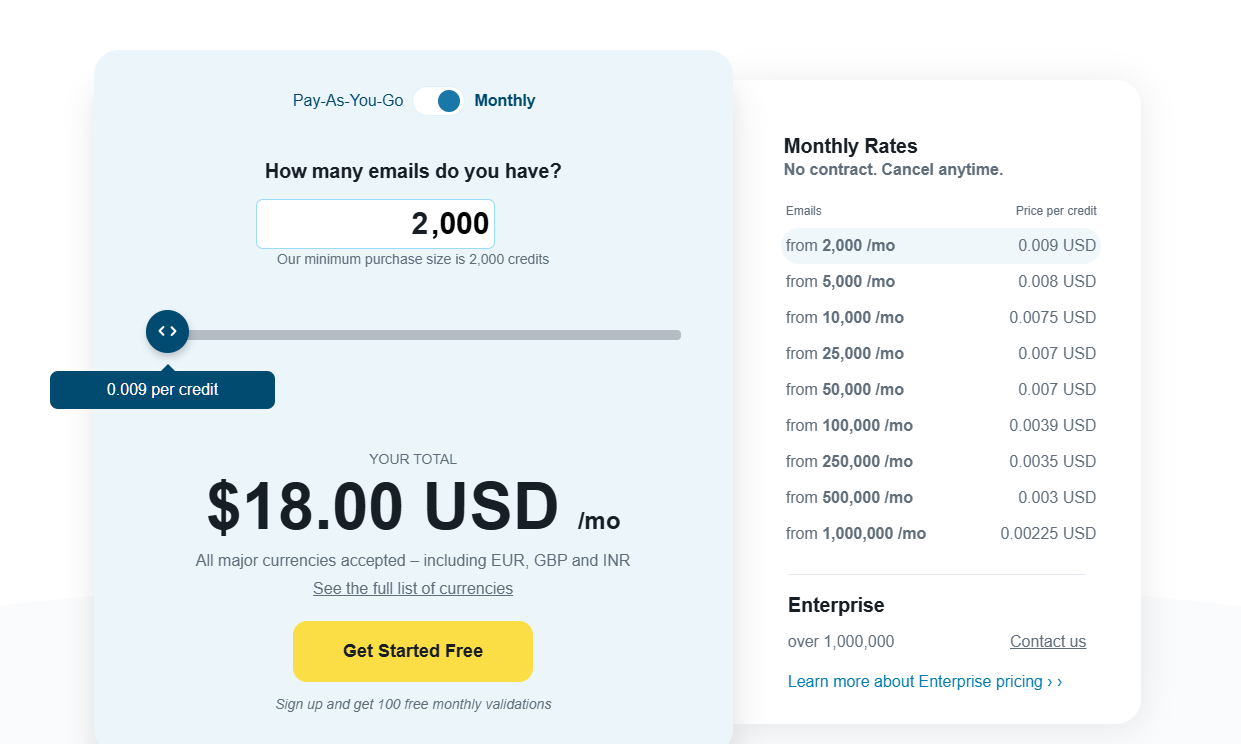This screenshot has height=744, width=1241.
Task: Click the slider handle with arrows icon
Action: click(167, 331)
